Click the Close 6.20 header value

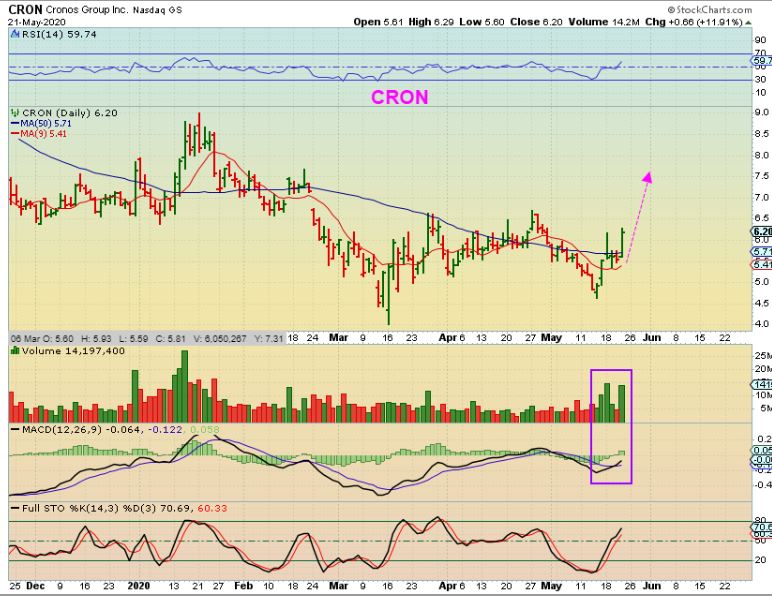(536, 22)
